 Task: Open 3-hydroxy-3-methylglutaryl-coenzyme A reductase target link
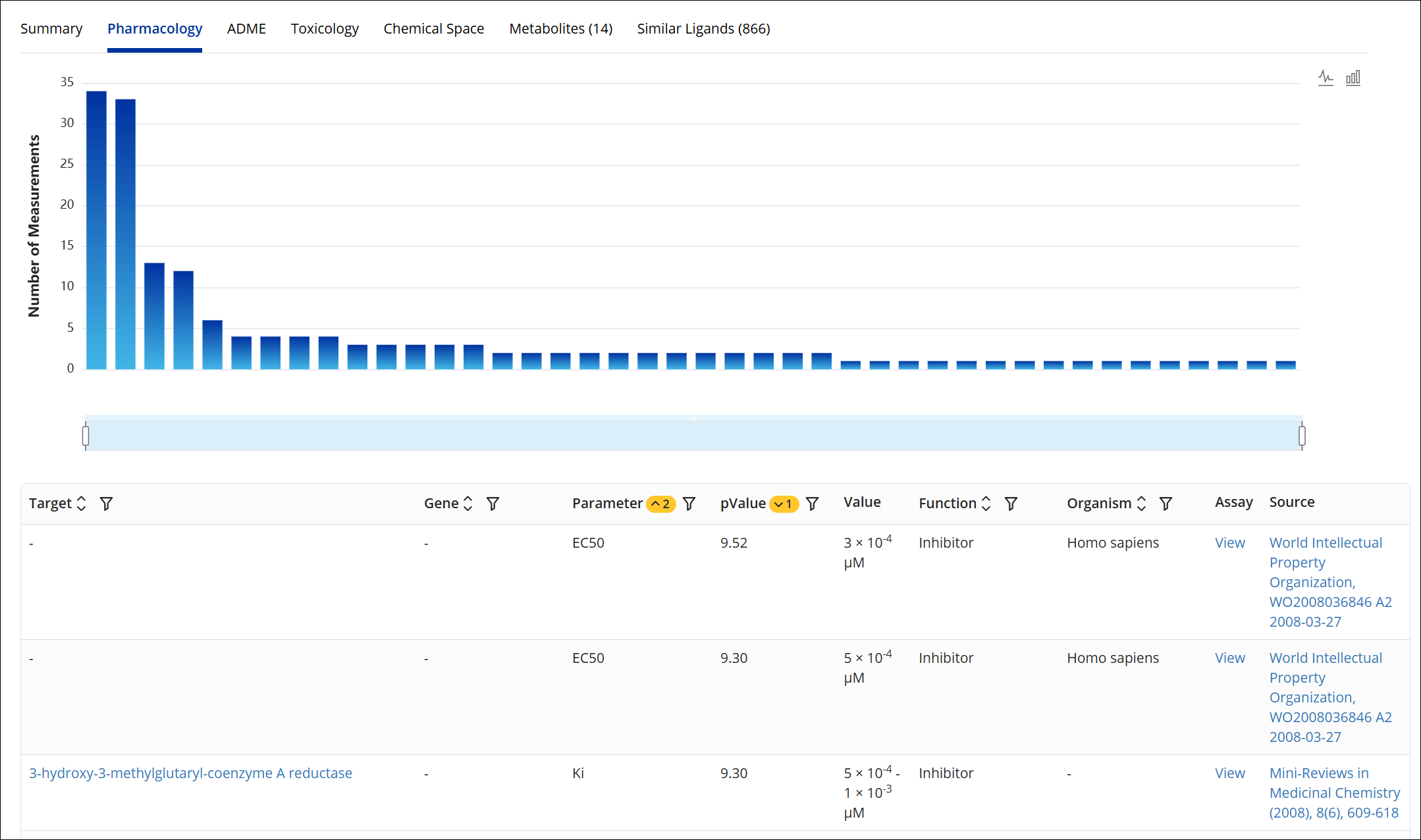pos(190,773)
